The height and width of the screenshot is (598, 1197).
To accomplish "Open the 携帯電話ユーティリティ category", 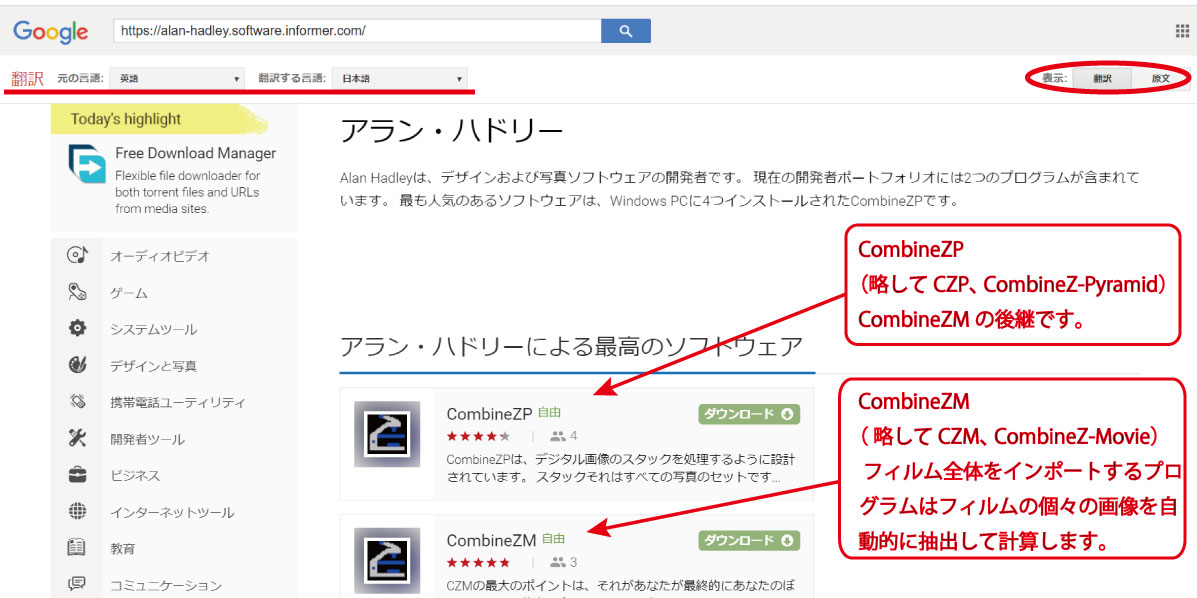I will point(177,402).
